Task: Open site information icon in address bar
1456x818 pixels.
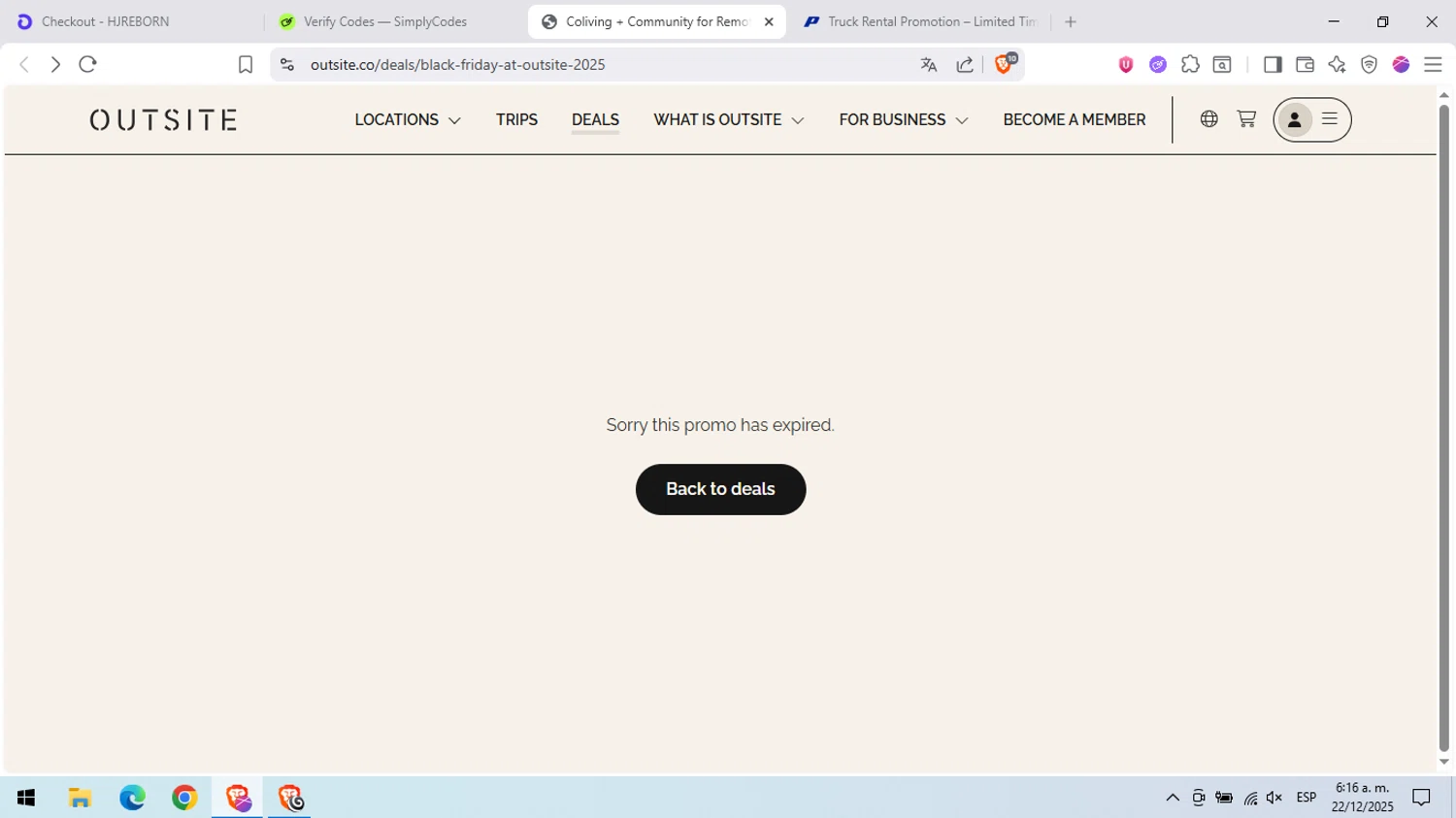Action: click(286, 64)
